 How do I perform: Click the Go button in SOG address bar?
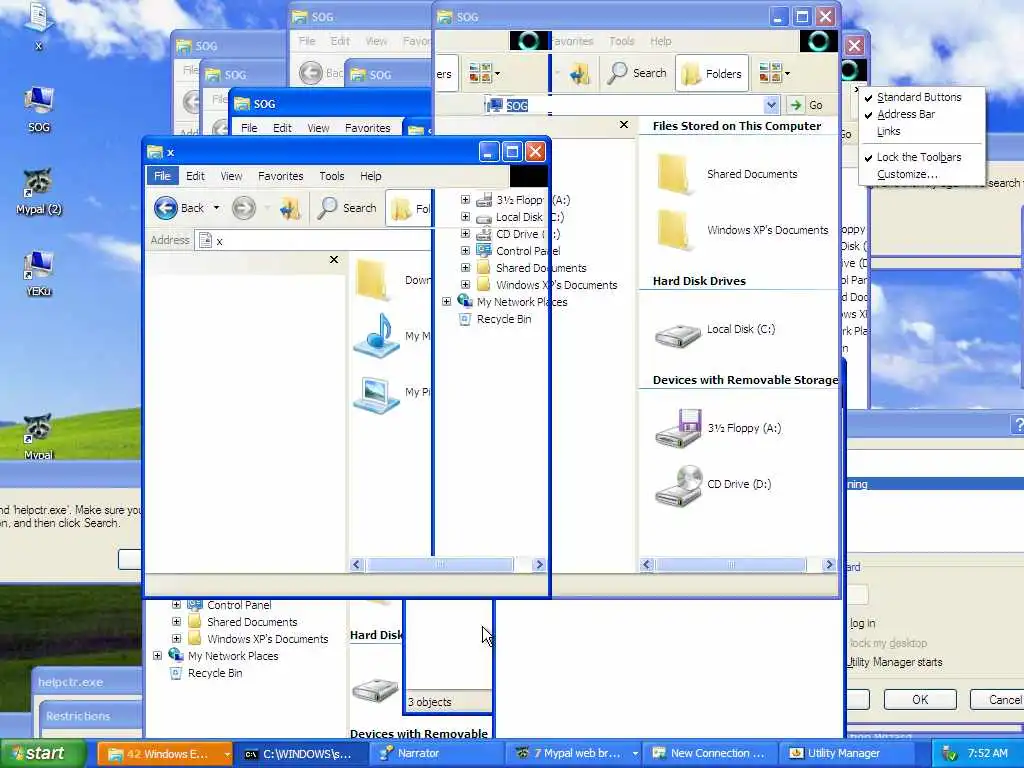point(807,104)
